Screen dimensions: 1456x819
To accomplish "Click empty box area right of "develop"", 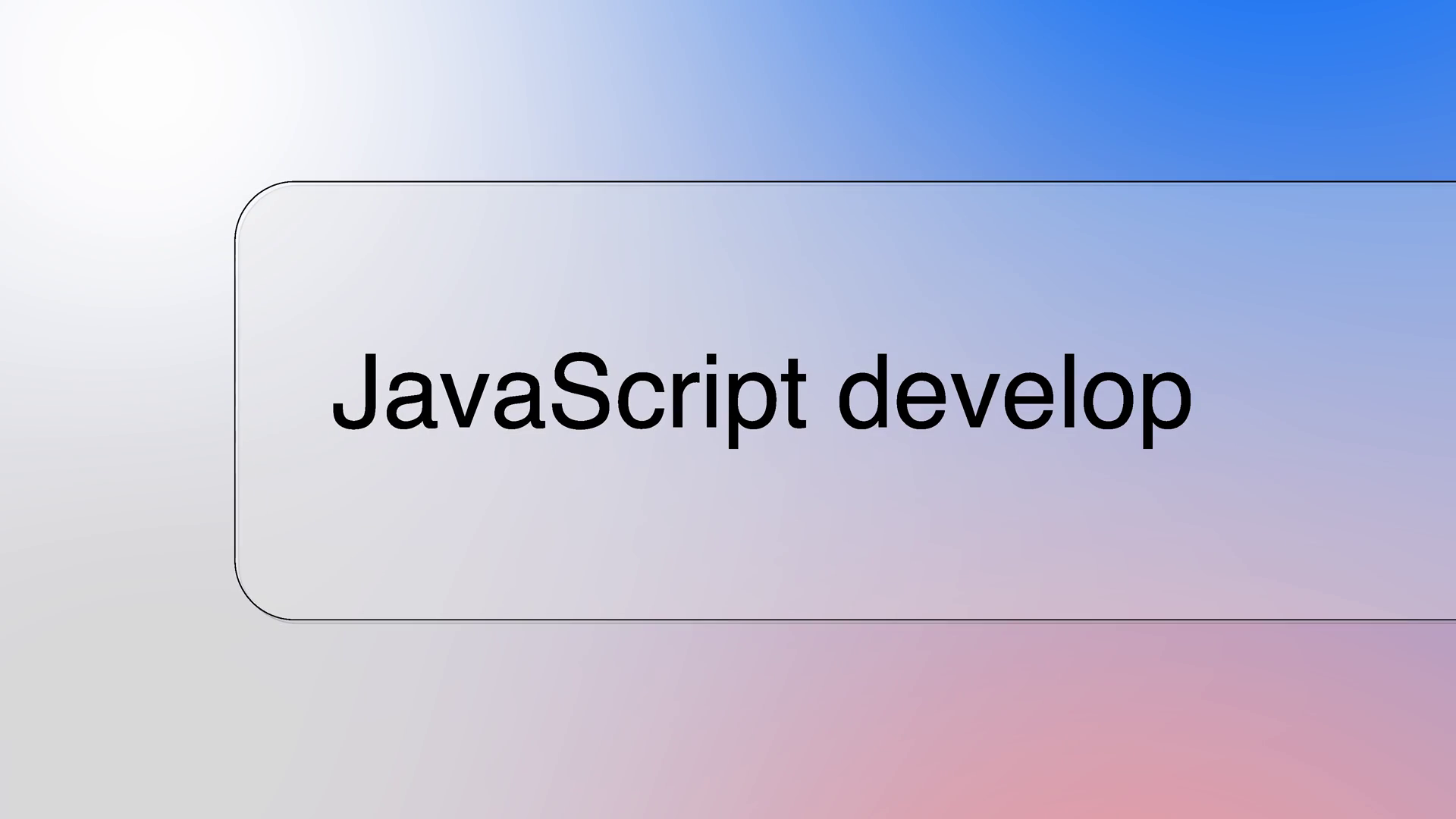I will pyautogui.click(x=1327, y=394).
